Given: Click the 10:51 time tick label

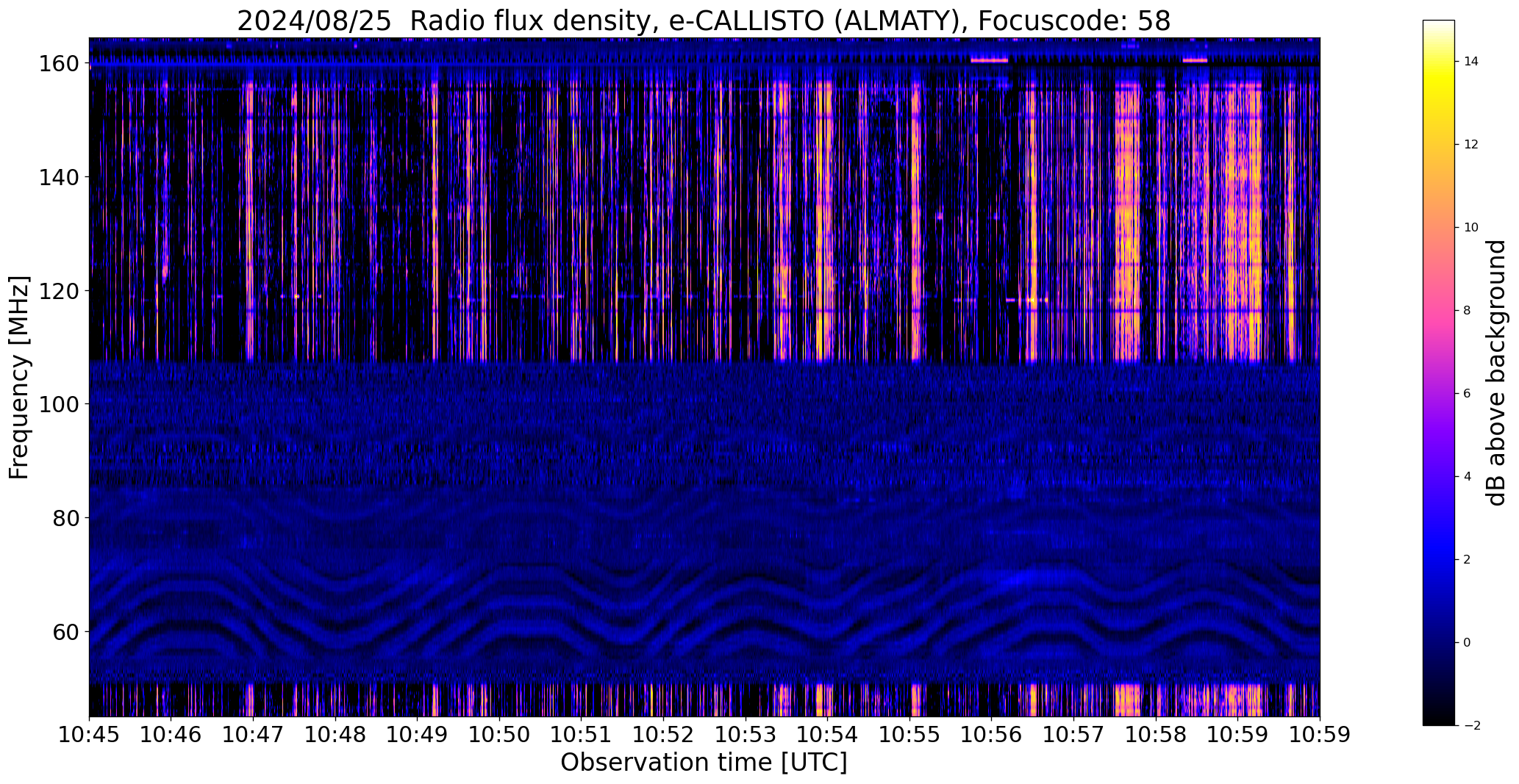Looking at the screenshot, I should click(582, 735).
